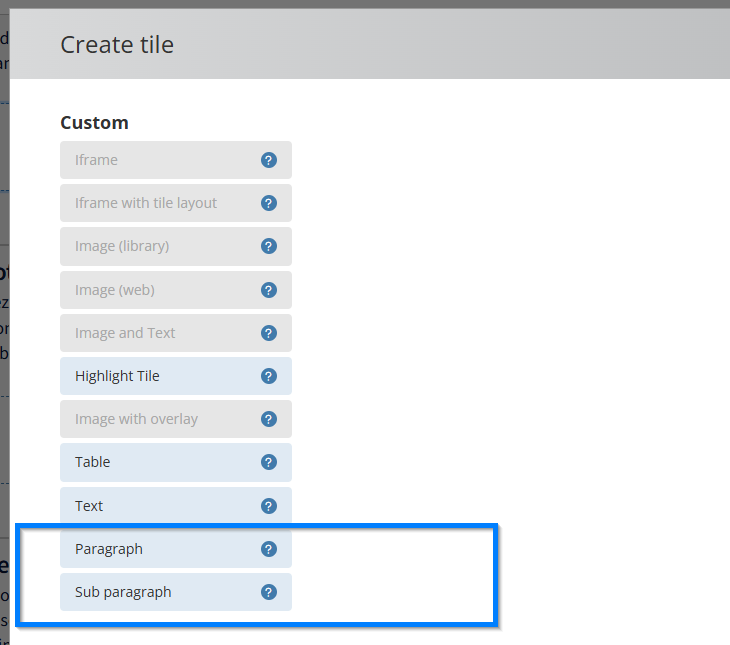The image size is (730, 645).
Task: Select the Highlight Tile option
Action: [150, 376]
